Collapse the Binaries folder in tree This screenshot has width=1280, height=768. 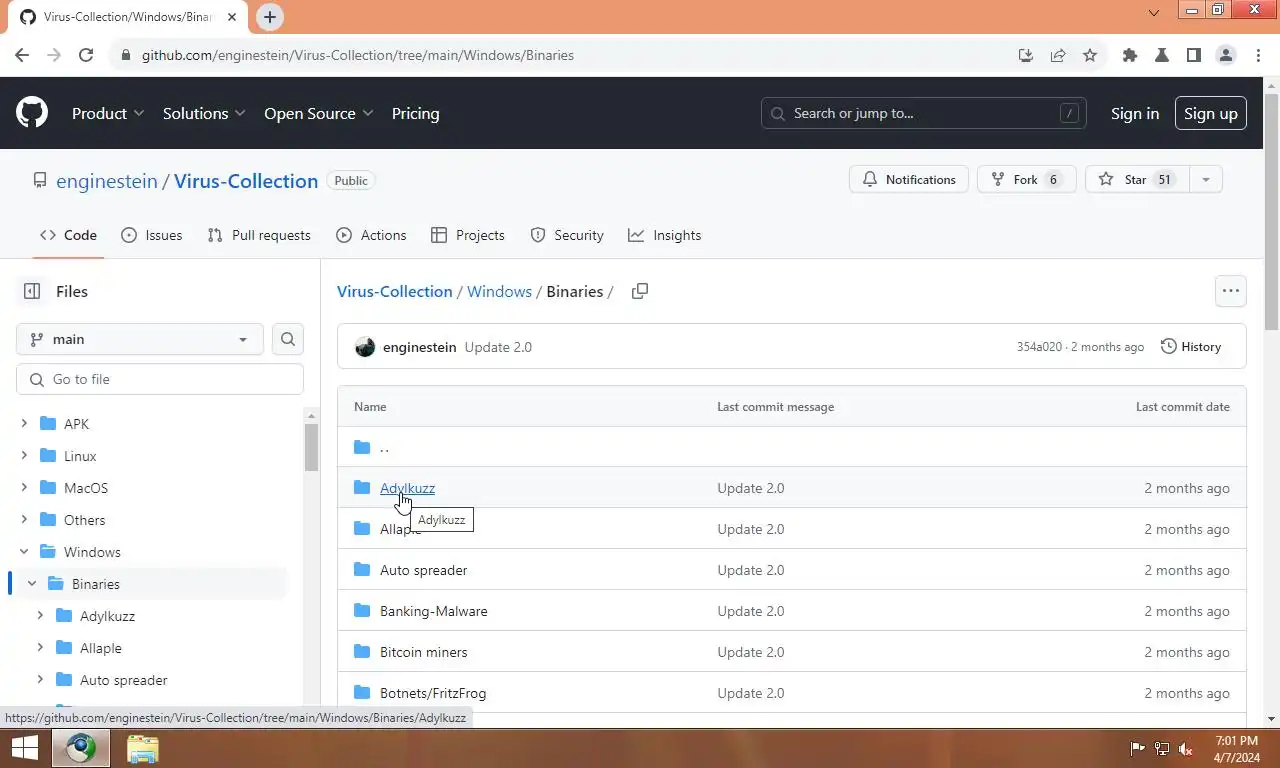pyautogui.click(x=32, y=584)
